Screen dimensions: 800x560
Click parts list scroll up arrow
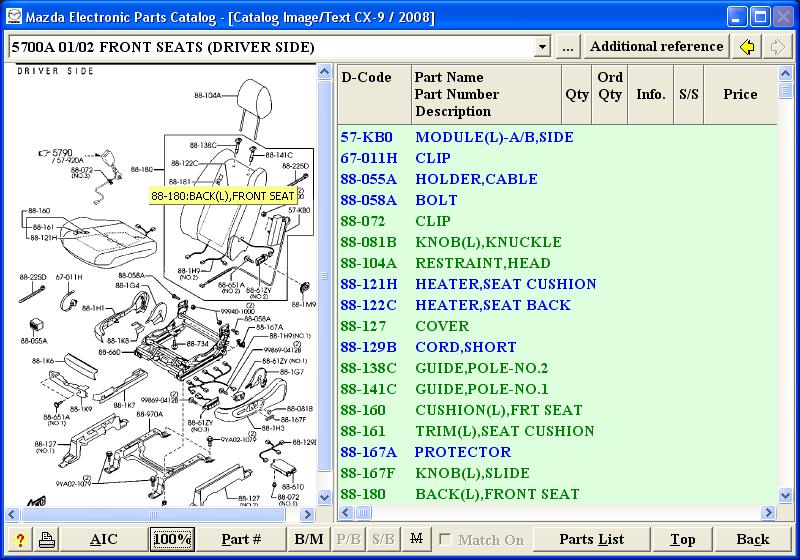click(x=785, y=73)
